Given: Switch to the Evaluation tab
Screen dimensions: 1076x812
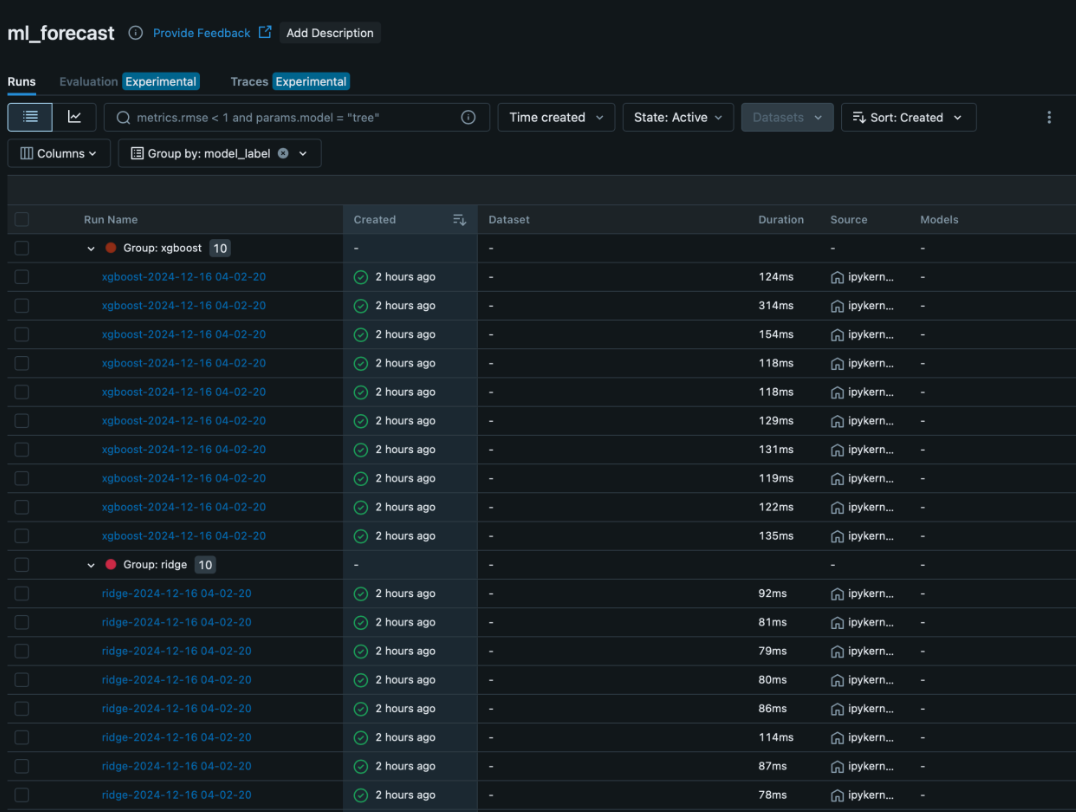Looking at the screenshot, I should coord(88,81).
